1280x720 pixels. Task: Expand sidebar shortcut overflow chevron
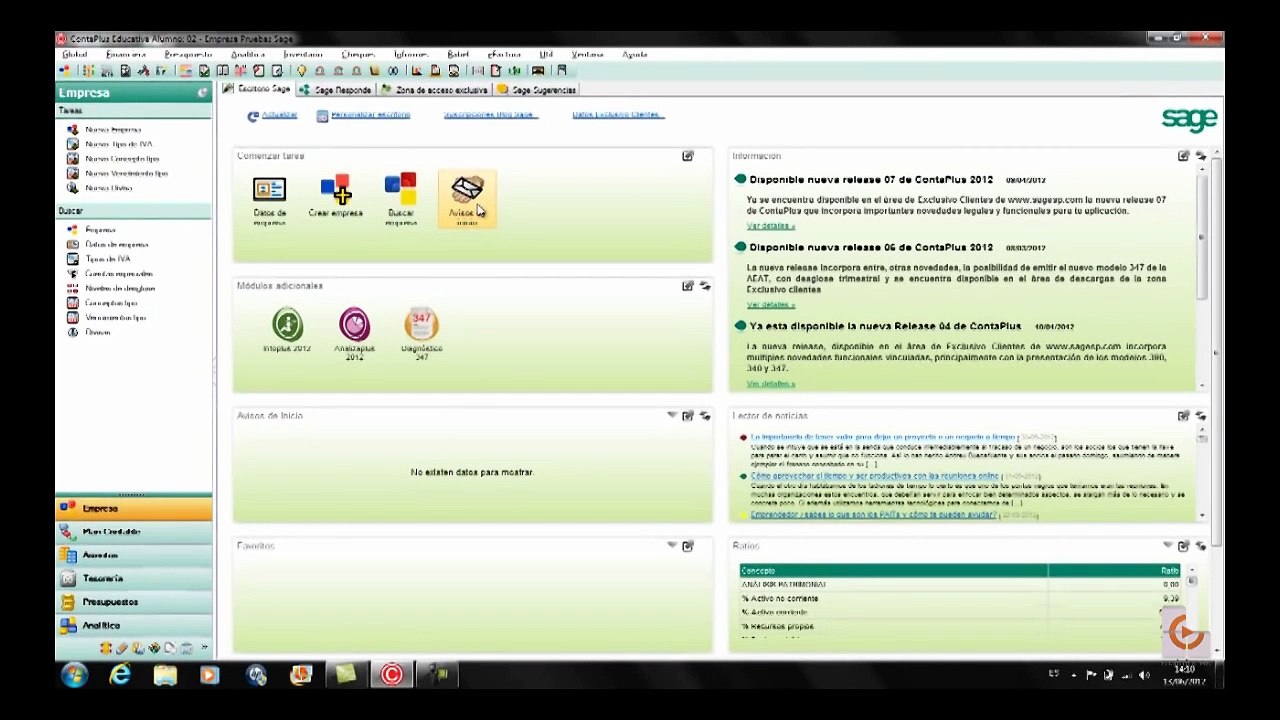coord(204,648)
